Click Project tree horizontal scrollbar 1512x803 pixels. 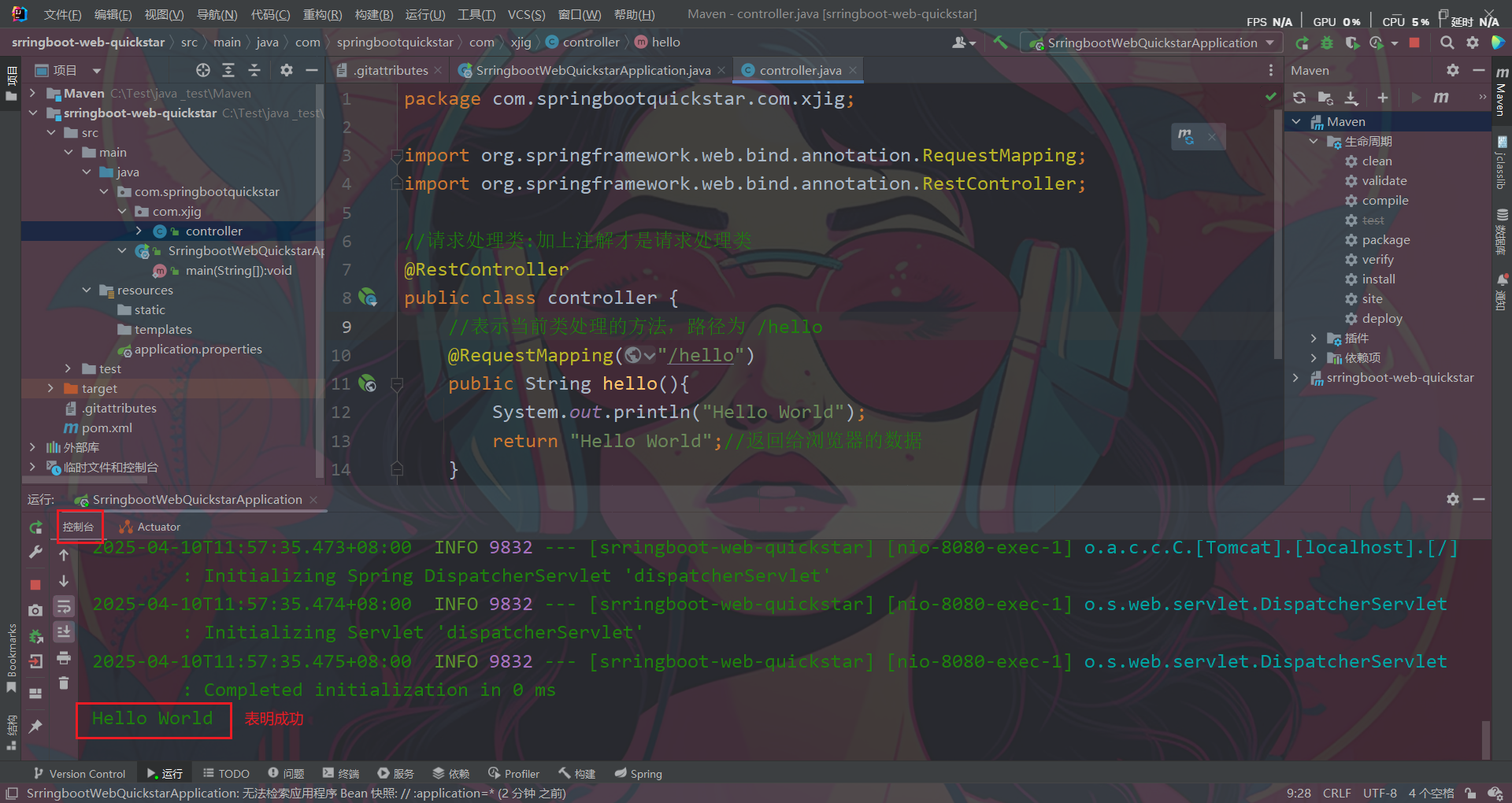tap(84, 478)
